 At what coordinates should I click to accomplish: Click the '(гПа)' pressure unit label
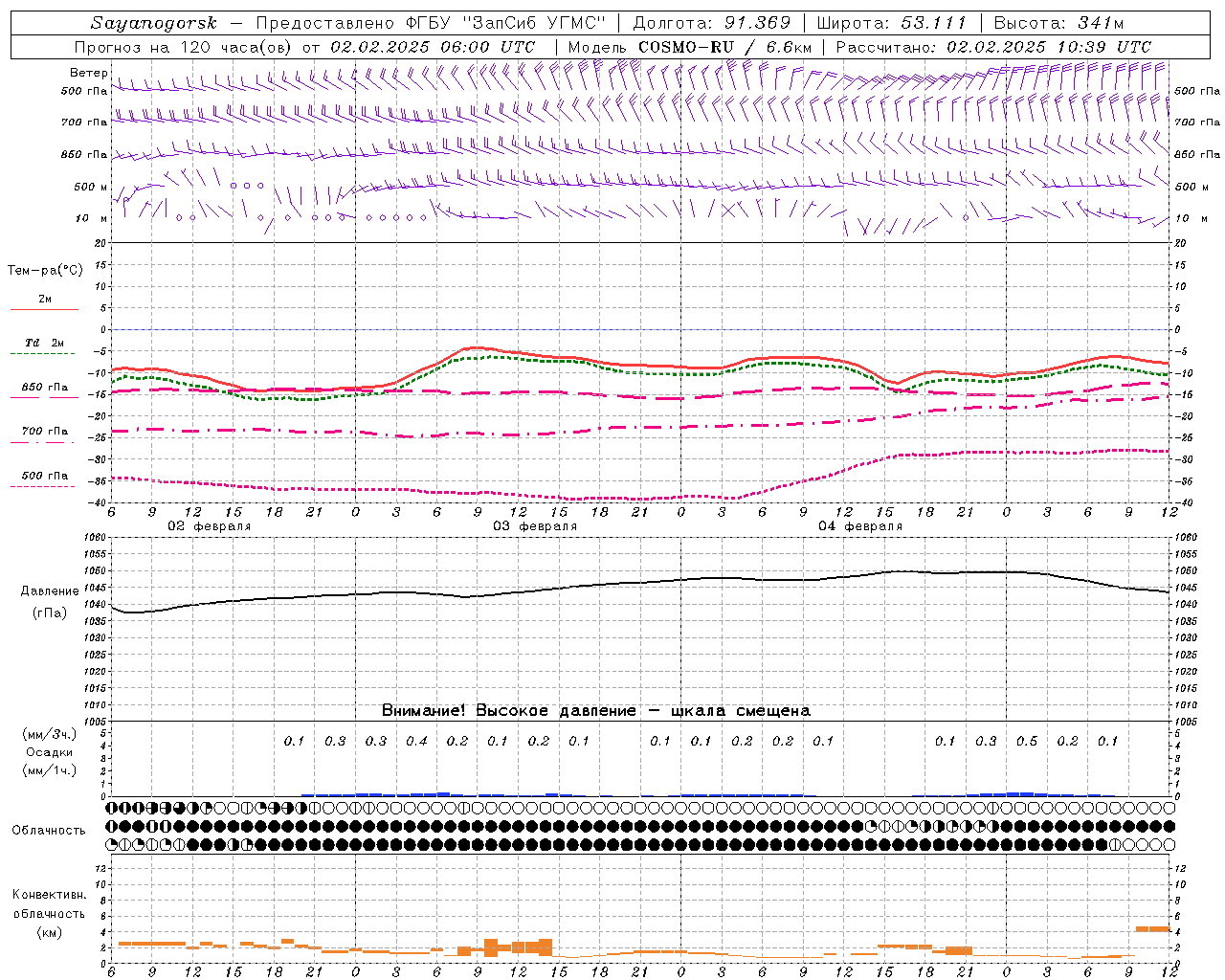coord(50,613)
